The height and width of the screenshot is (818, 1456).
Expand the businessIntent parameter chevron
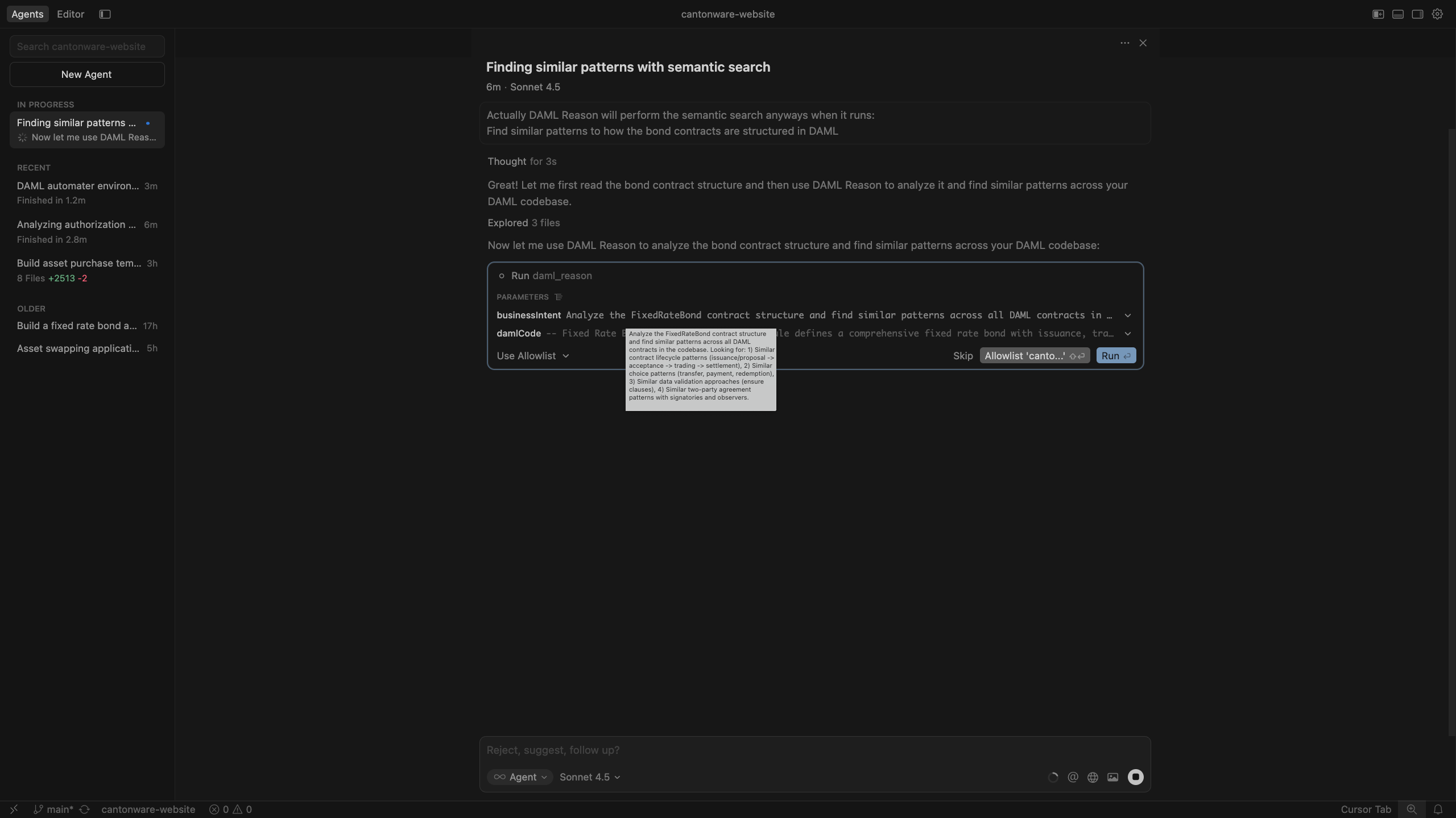1127,315
